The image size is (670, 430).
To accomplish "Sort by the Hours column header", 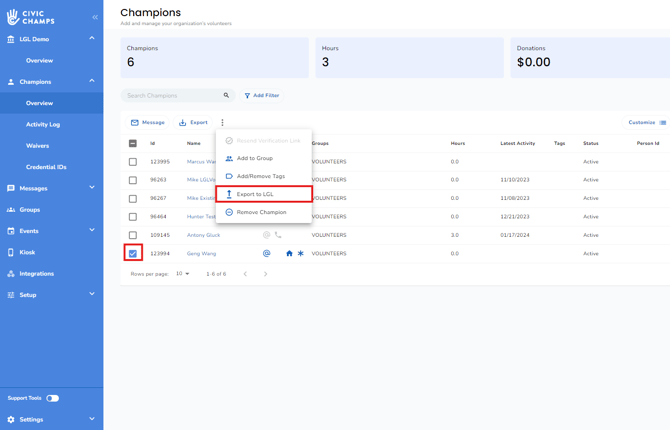I will coord(458,143).
